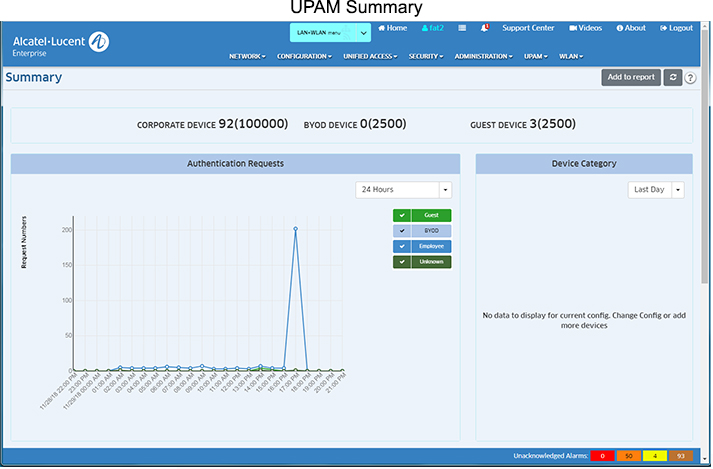This screenshot has height=469, width=713.
Task: Click the BYOD DEVICE 0(2500) count
Action: [355, 124]
